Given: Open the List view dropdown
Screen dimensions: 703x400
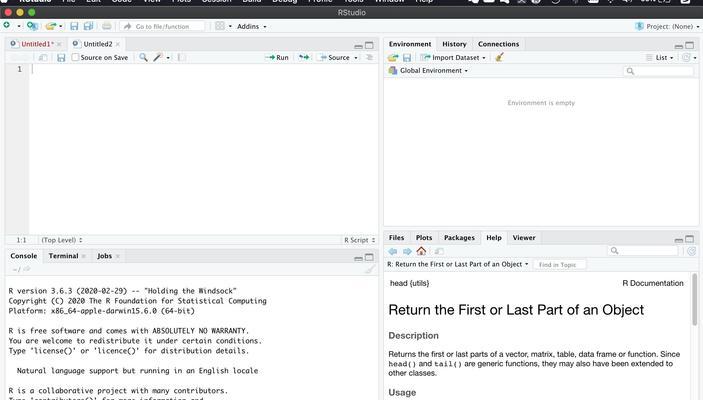Looking at the screenshot, I should pyautogui.click(x=660, y=57).
